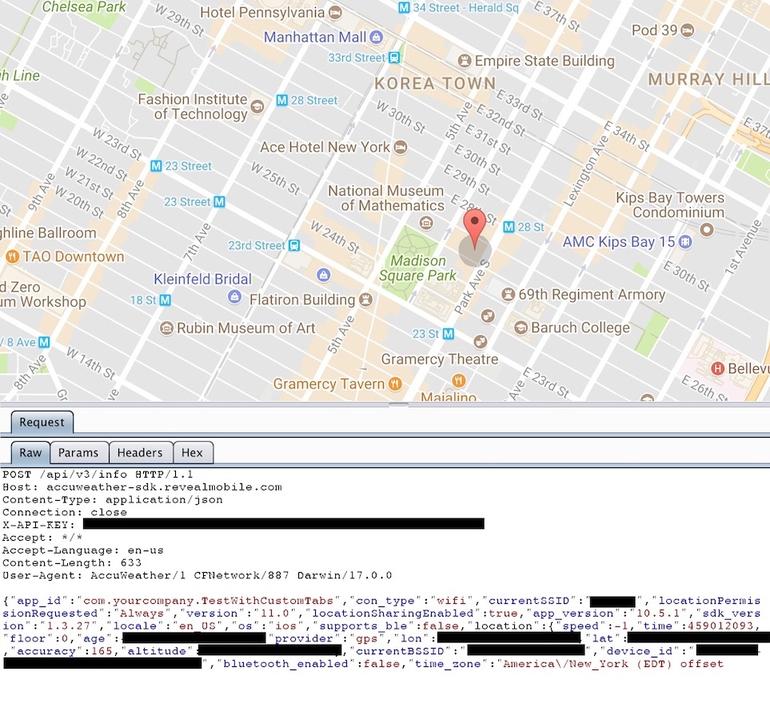Click the National Museum of Mathematics icon
Viewport: 770px width, 711px height.
426,223
